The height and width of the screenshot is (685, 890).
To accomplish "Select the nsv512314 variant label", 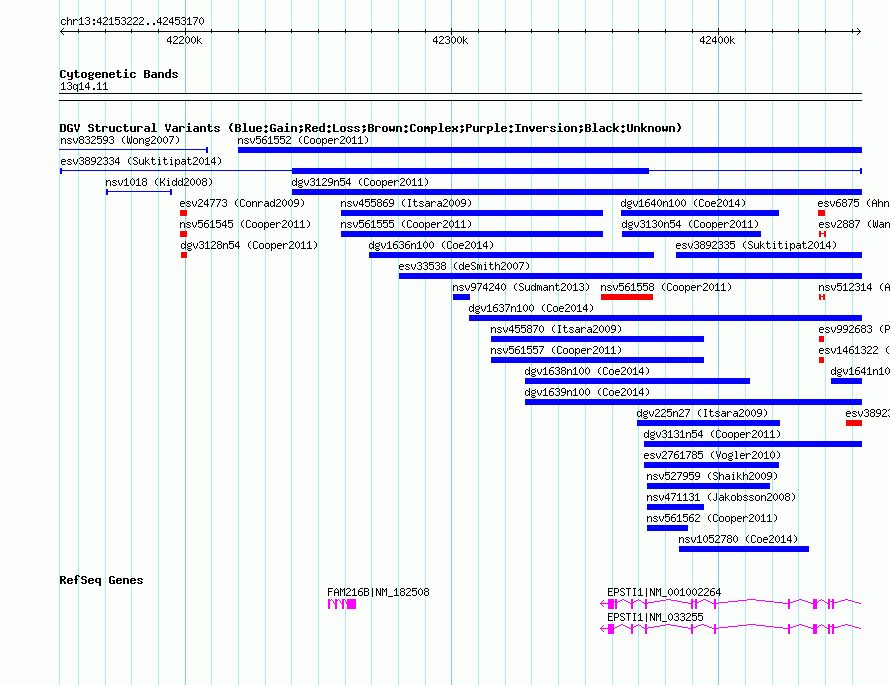I will pyautogui.click(x=853, y=287).
